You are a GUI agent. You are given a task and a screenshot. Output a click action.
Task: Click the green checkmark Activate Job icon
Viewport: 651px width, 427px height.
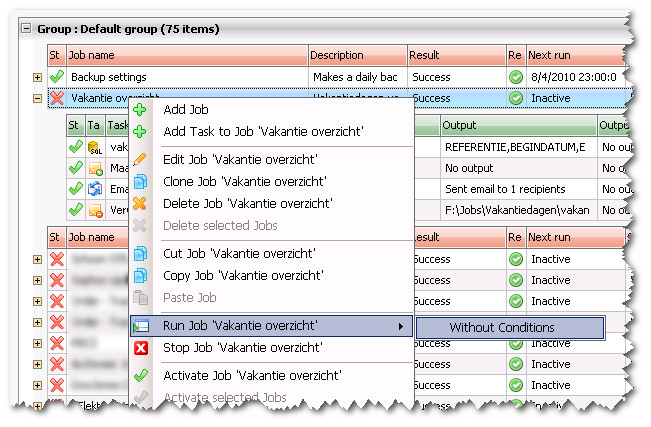pyautogui.click(x=141, y=376)
